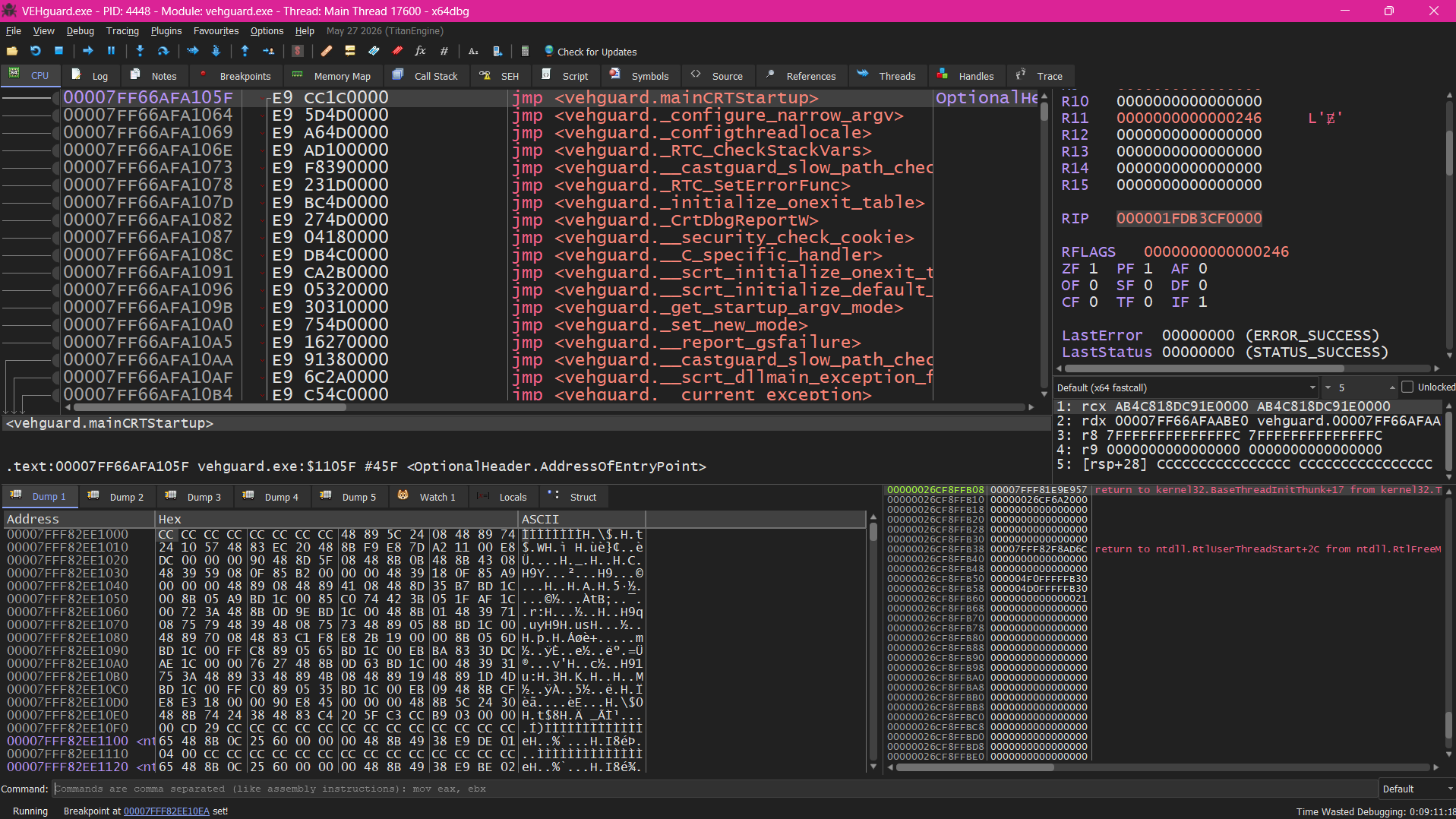Open the Scylla plugin icon

(298, 51)
